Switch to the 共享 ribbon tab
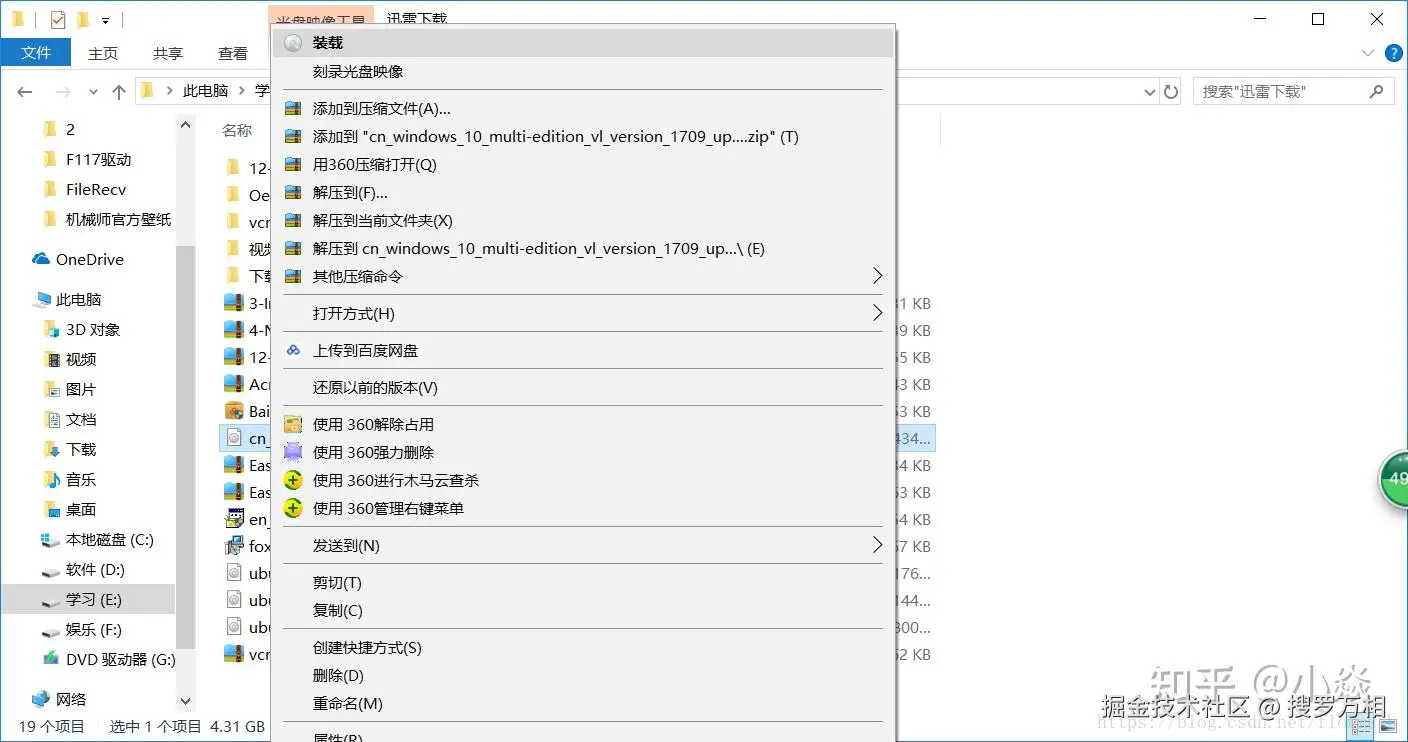 (168, 53)
